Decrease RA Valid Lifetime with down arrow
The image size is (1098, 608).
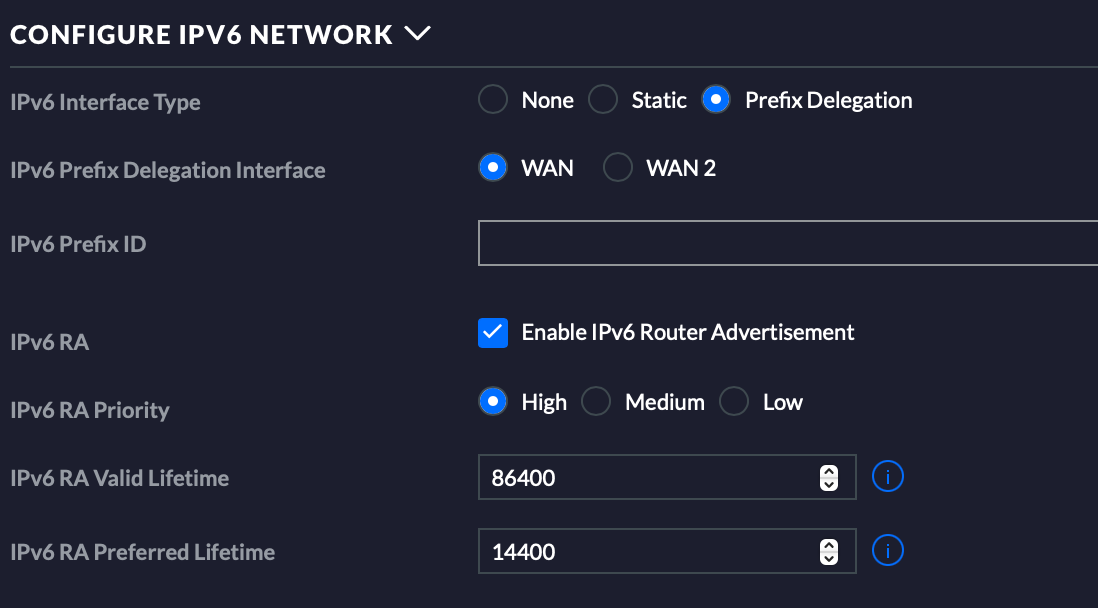point(828,485)
